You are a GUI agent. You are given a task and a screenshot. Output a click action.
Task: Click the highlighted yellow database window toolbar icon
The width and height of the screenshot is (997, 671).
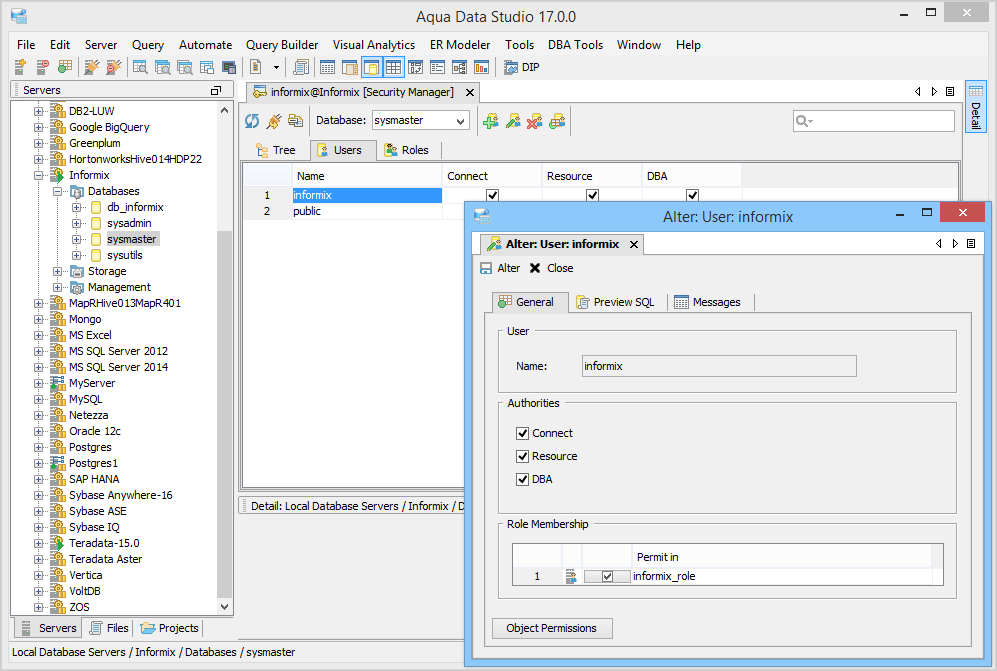[371, 67]
